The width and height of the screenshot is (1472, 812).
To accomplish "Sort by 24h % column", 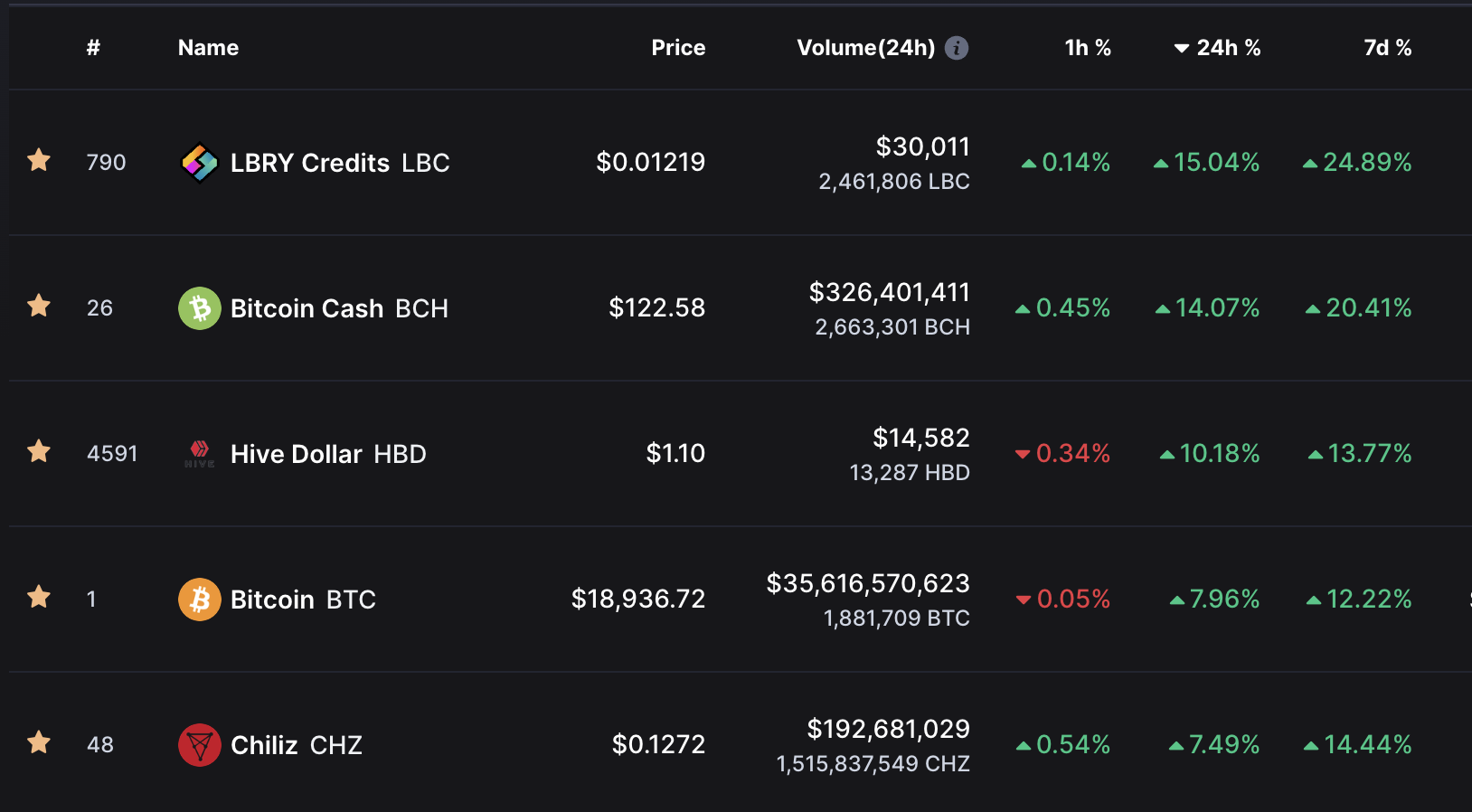I will click(x=1217, y=48).
